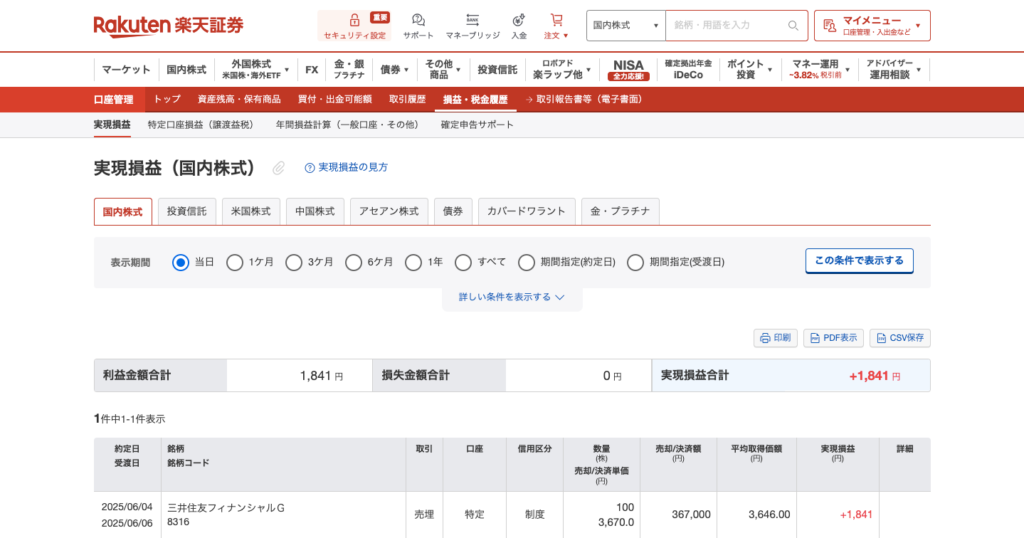Click この条件で表示する button
Viewport: 1024px width, 538px height.
pyautogui.click(x=859, y=261)
